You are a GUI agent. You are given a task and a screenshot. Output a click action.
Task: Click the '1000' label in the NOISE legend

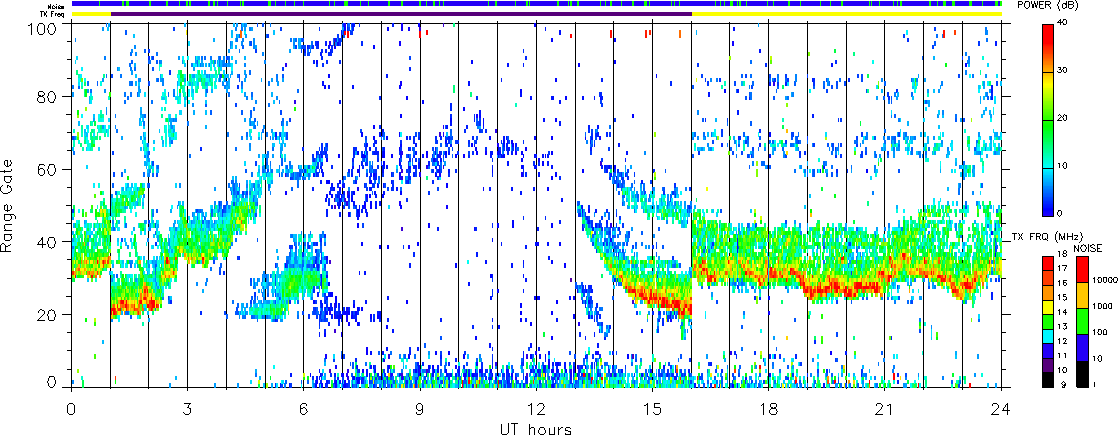(x=1102, y=306)
